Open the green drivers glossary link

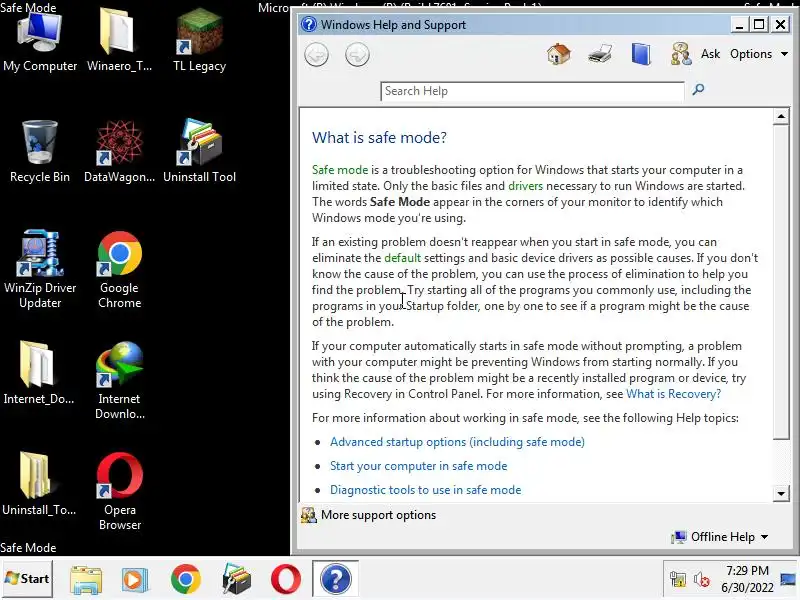click(x=526, y=186)
